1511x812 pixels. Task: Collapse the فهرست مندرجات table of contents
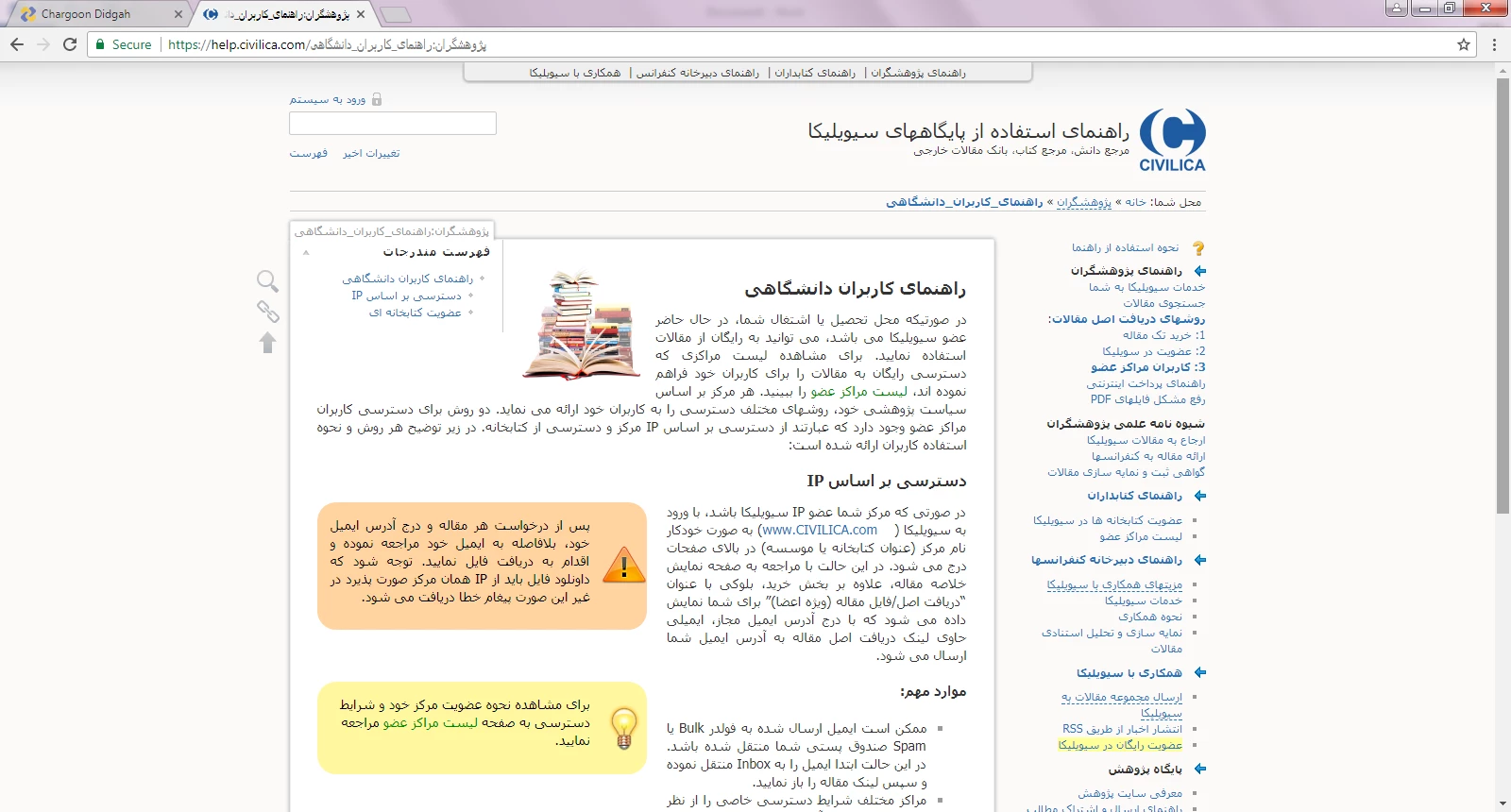(306, 252)
